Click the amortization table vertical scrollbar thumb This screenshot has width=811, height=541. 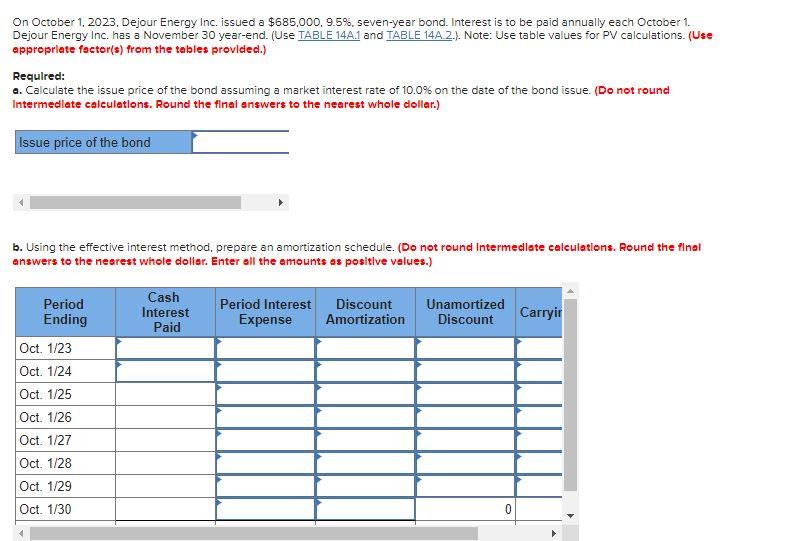tap(570, 395)
